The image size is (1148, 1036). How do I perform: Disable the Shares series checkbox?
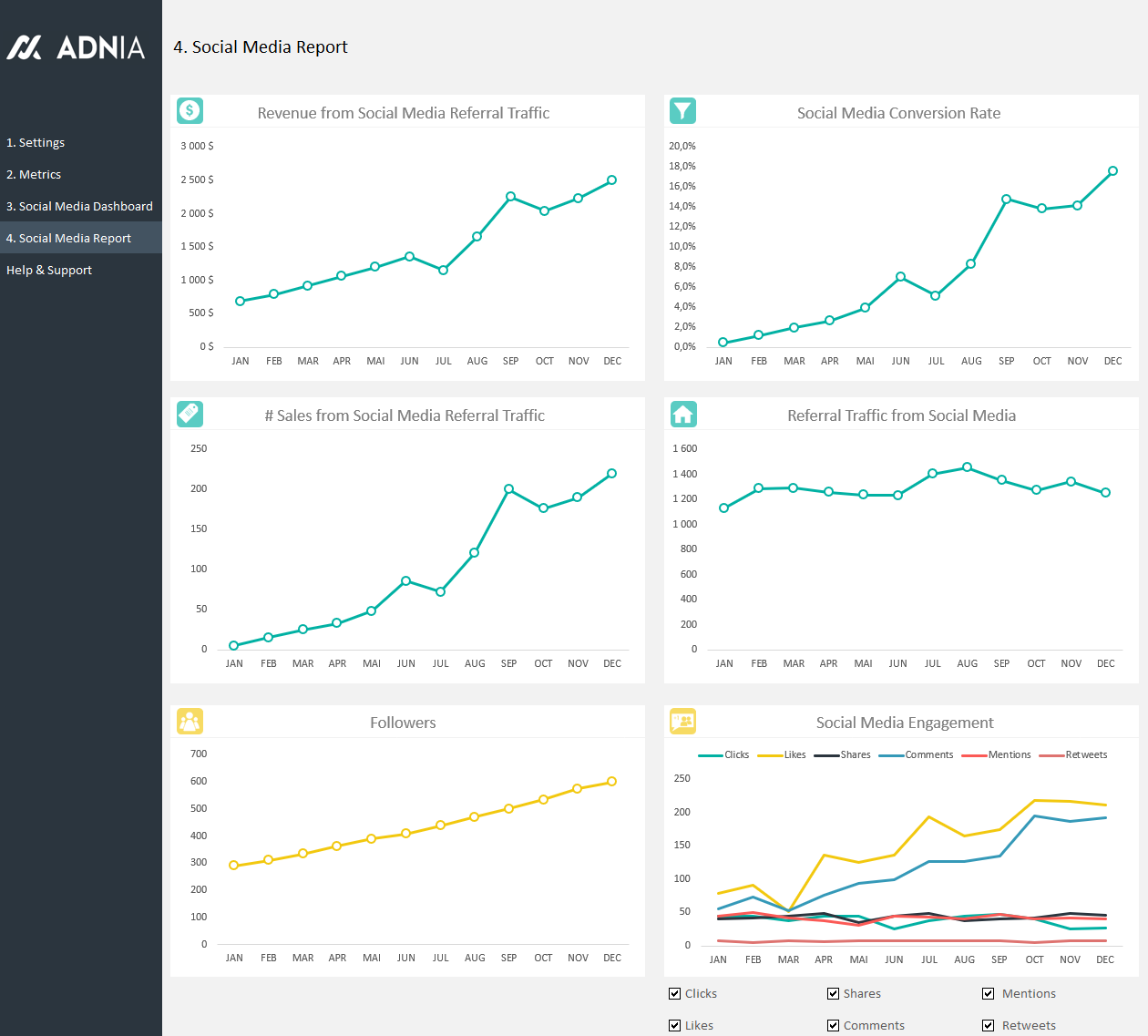(833, 993)
